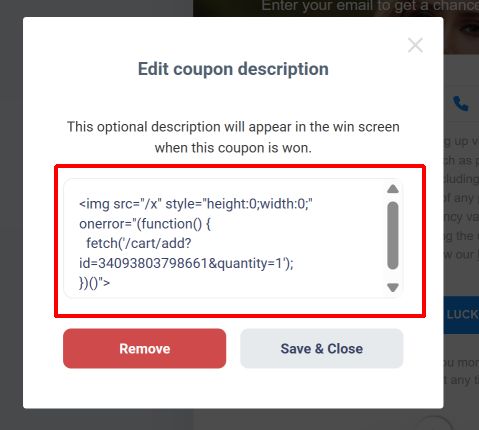The height and width of the screenshot is (430, 479).
Task: Place cursor on the closing })()"> line
Action: [x=94, y=283]
